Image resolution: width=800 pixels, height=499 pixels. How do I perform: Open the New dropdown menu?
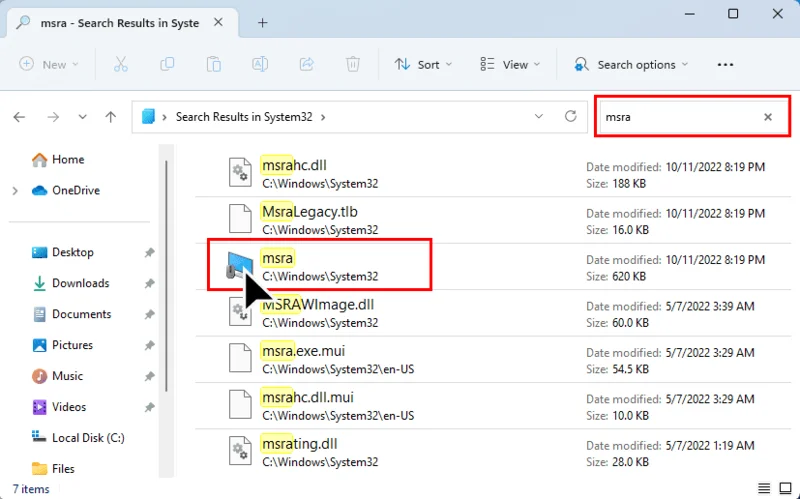48,64
